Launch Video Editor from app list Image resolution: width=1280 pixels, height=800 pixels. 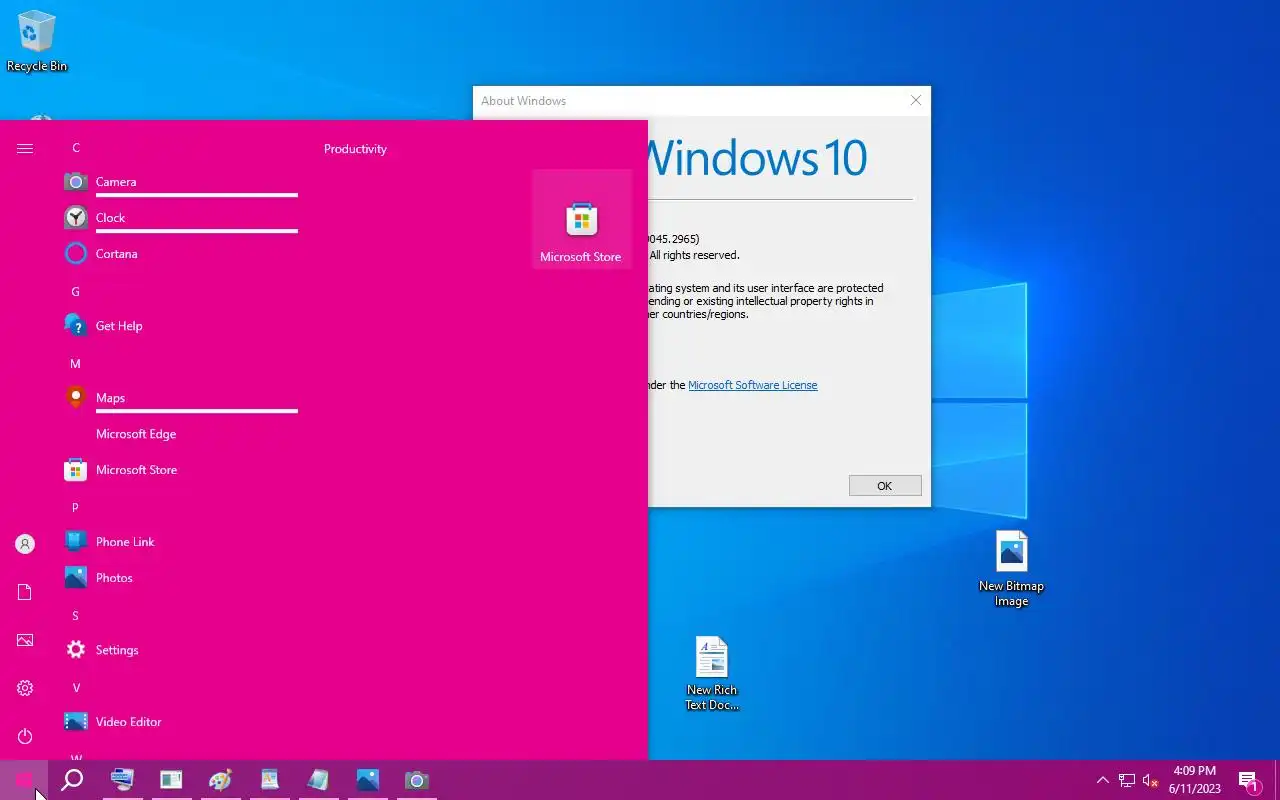(x=180, y=722)
